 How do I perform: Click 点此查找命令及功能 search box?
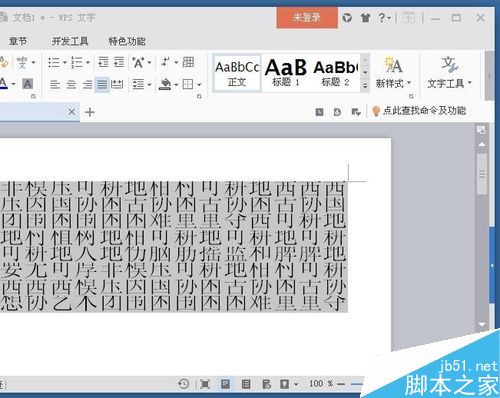click(419, 111)
